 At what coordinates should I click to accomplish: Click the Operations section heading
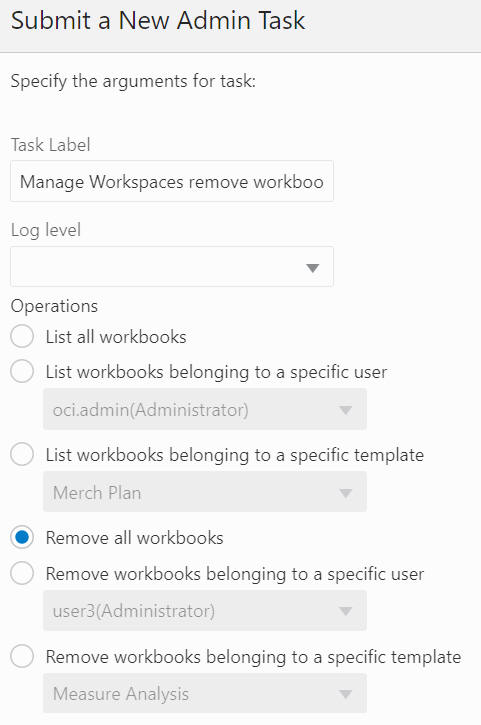[54, 306]
